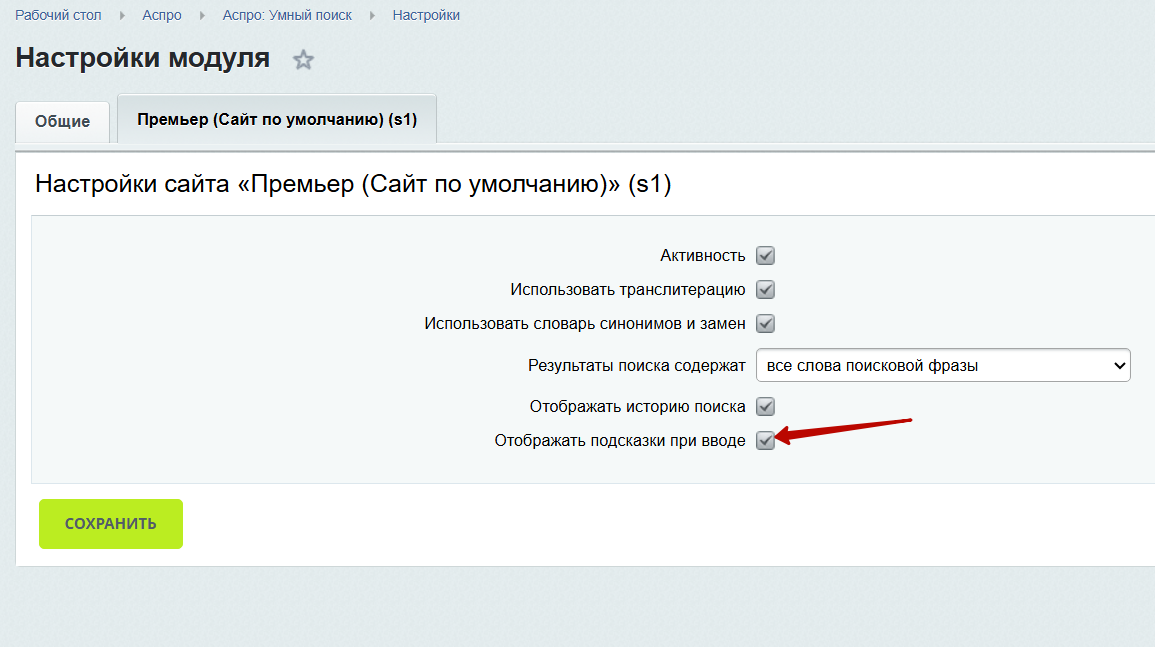Click the Настройки модуля page title

point(143,58)
